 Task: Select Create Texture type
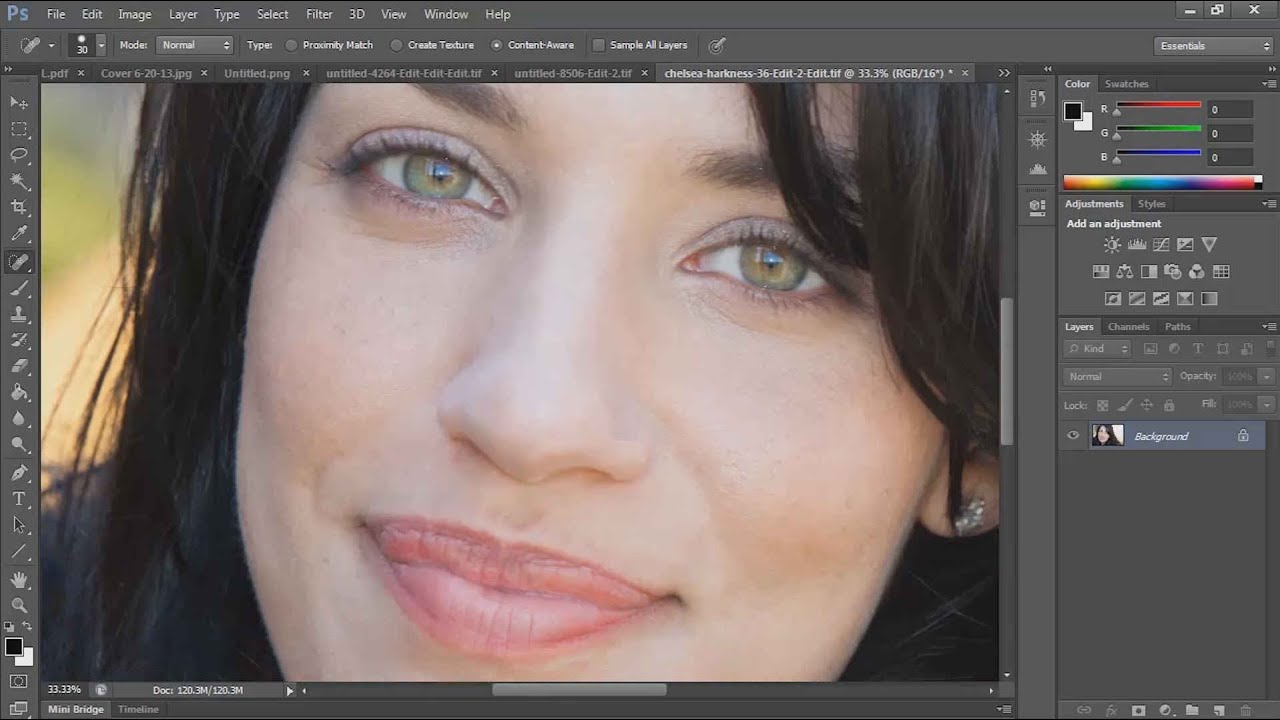point(433,45)
